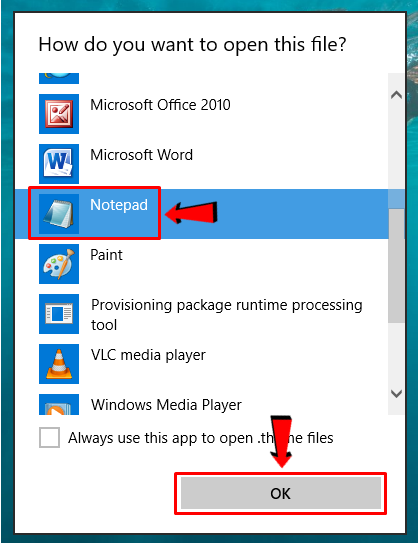Click the 'Notepad' label text

[x=119, y=205]
